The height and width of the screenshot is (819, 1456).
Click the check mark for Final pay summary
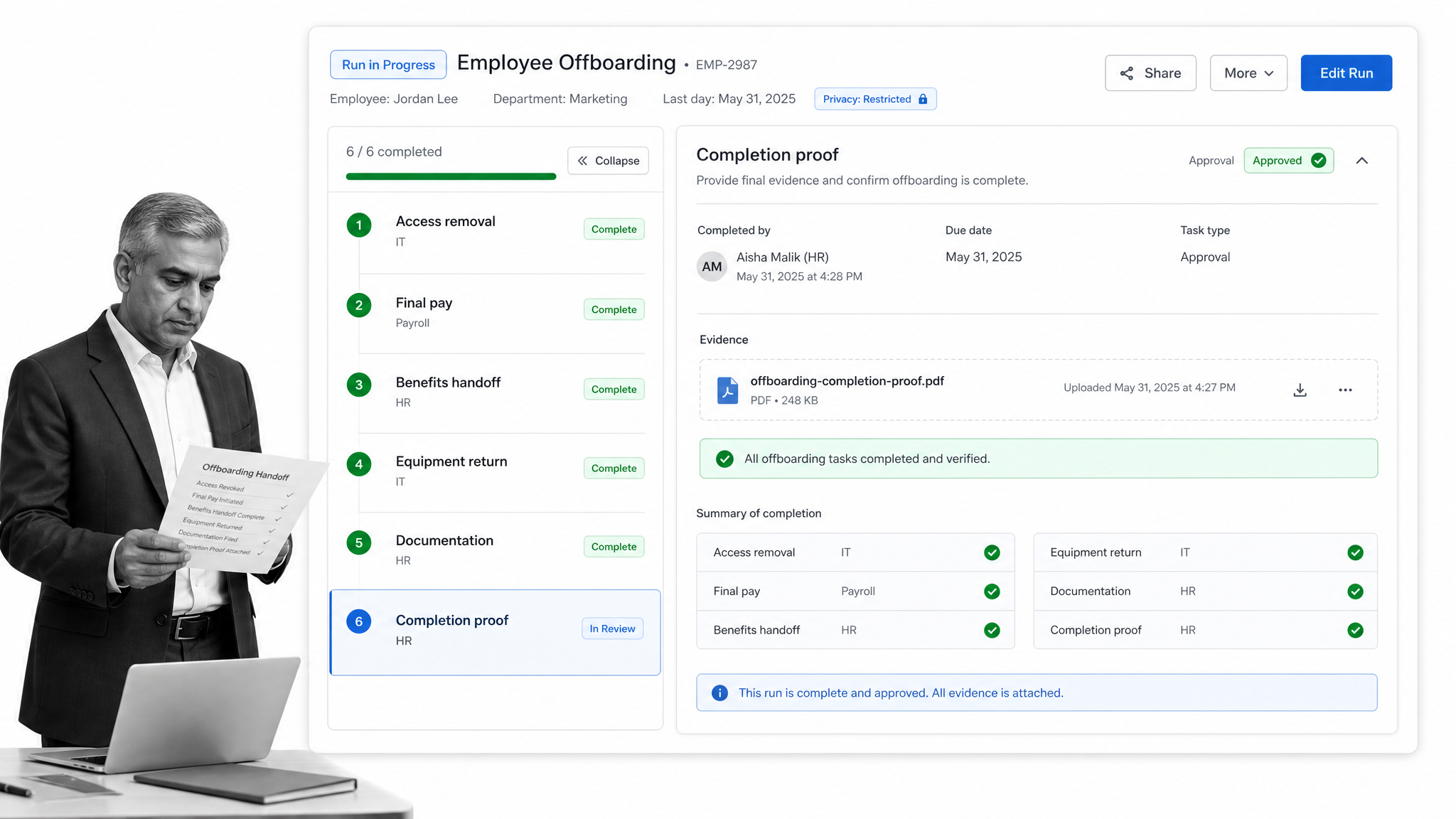click(992, 591)
